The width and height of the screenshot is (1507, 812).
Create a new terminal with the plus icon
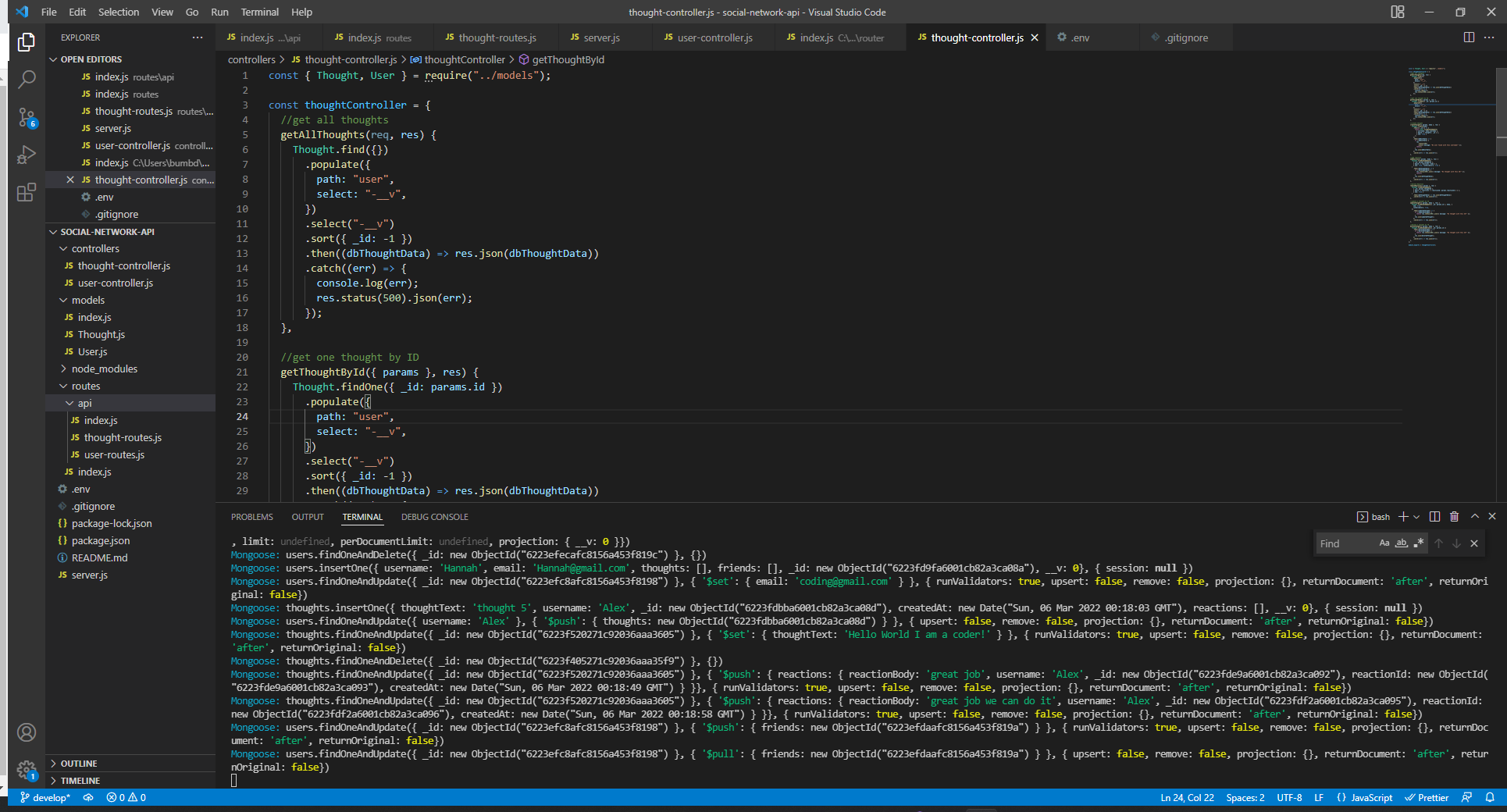pyautogui.click(x=1402, y=516)
